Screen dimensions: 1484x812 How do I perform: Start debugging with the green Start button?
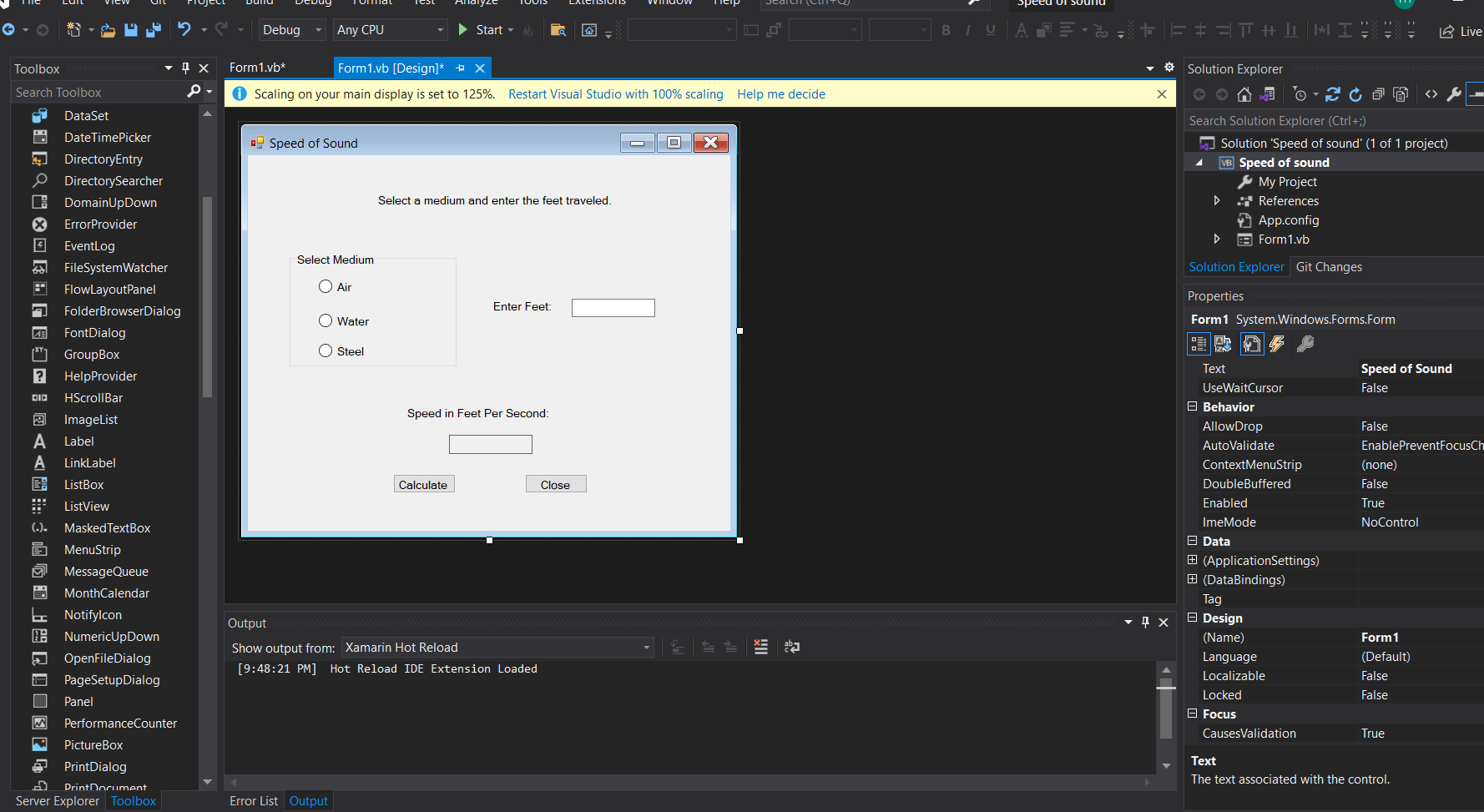(x=480, y=30)
